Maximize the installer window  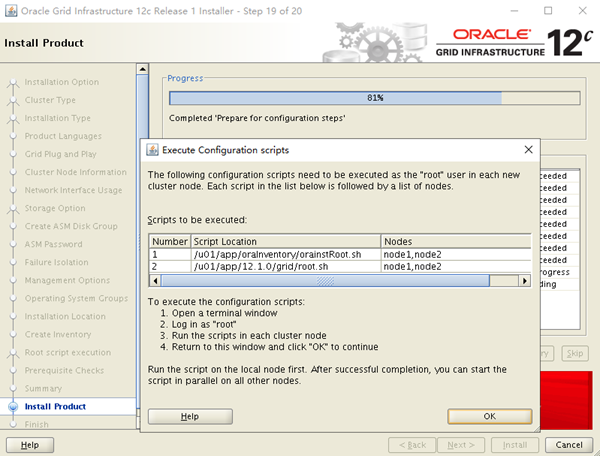(548, 11)
